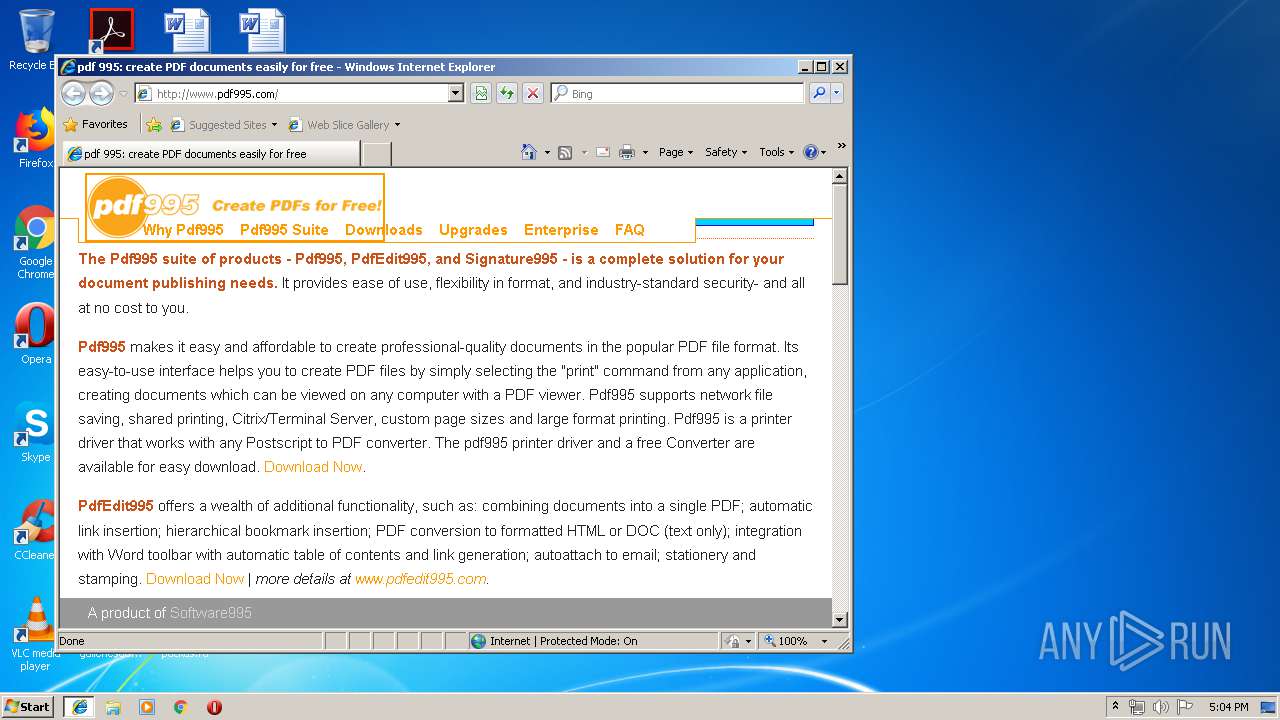Open the Upgrades navigation link
The image size is (1280, 720).
point(473,230)
